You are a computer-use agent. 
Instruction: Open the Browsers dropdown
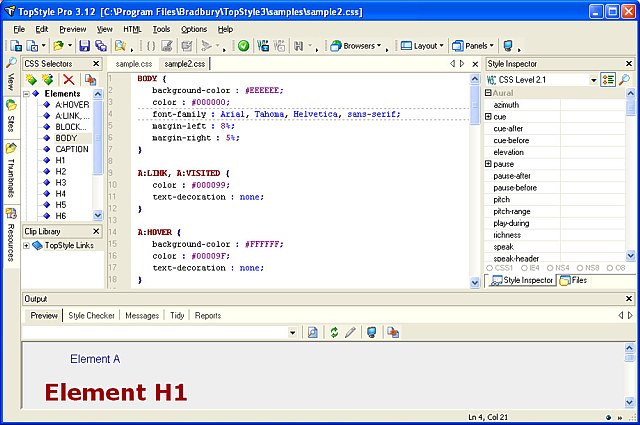[356, 46]
